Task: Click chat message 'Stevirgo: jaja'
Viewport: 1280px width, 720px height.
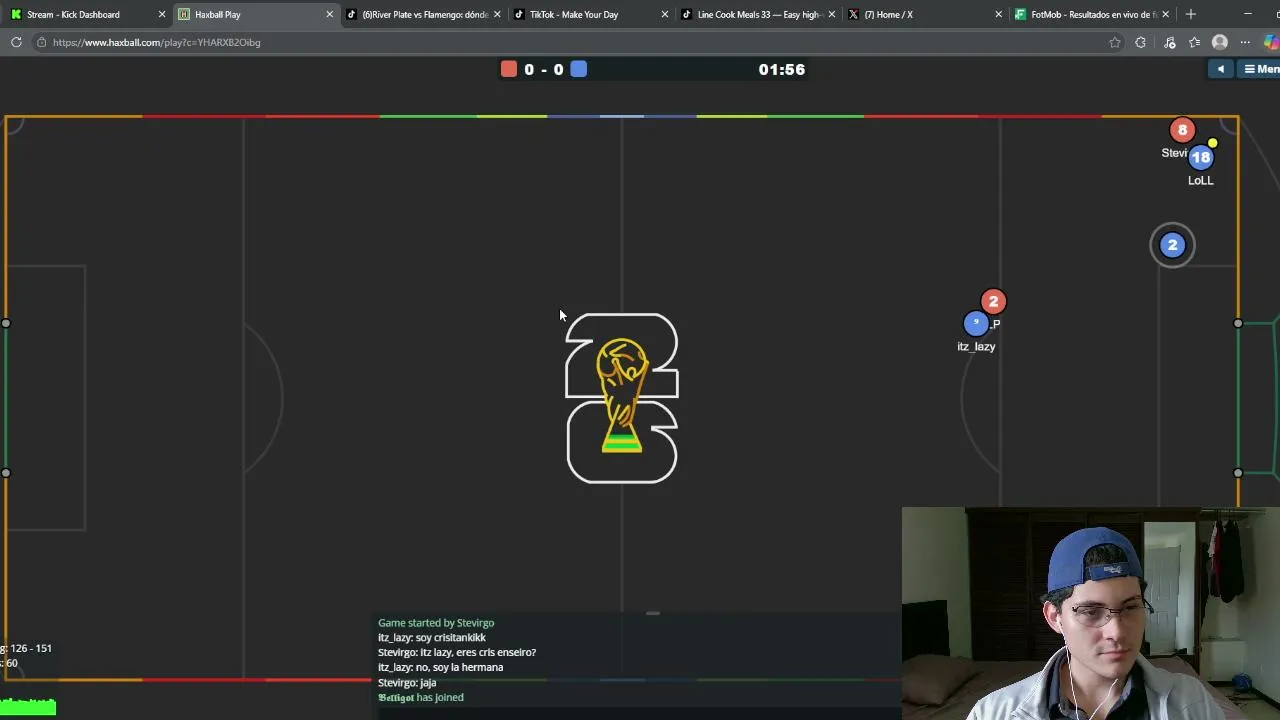Action: (x=407, y=682)
